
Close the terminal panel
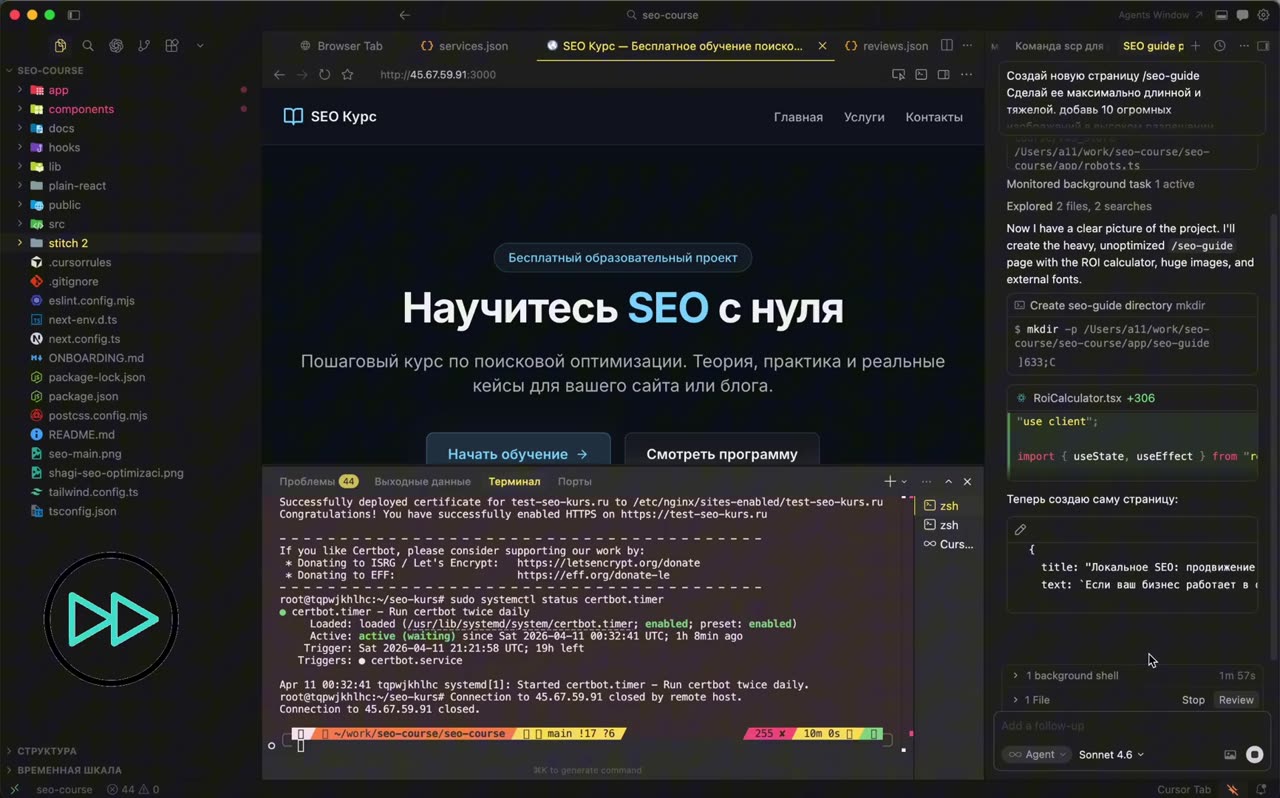(x=967, y=482)
